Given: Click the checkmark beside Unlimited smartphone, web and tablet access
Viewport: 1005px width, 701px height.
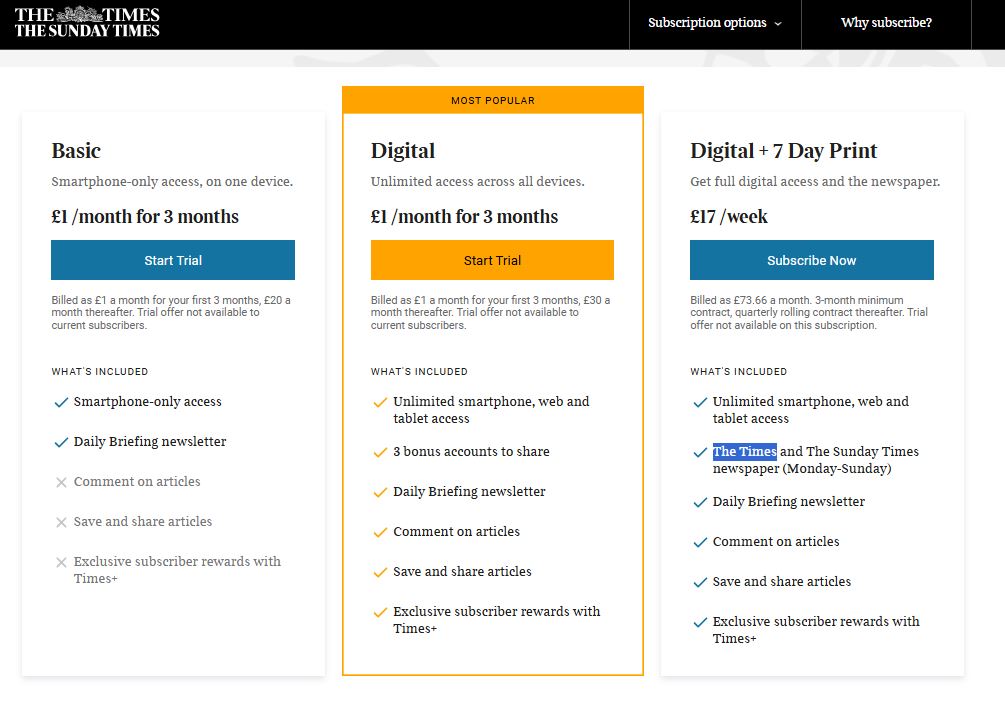Looking at the screenshot, I should pos(380,401).
